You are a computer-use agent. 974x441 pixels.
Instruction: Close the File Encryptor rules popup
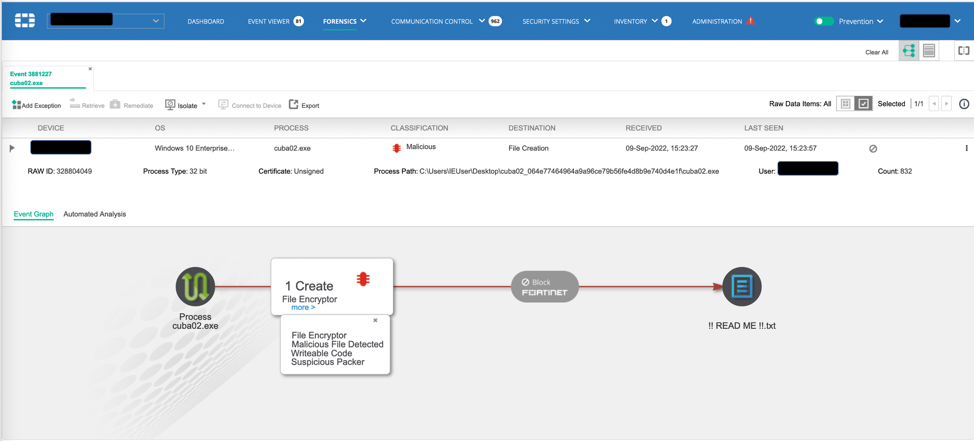click(x=375, y=321)
